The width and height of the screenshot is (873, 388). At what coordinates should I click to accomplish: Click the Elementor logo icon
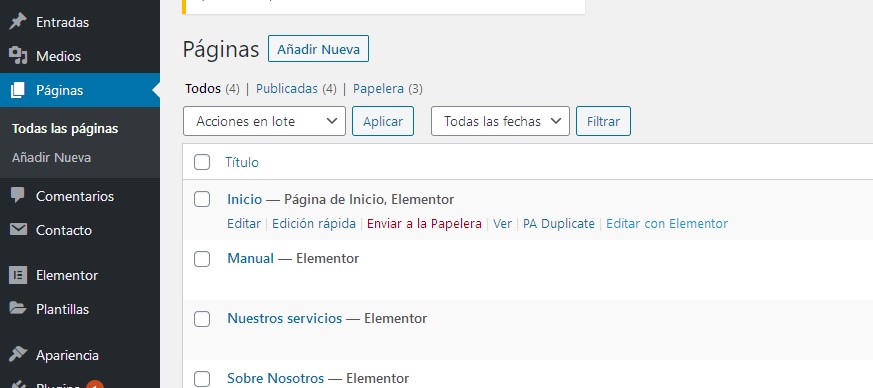coord(18,275)
